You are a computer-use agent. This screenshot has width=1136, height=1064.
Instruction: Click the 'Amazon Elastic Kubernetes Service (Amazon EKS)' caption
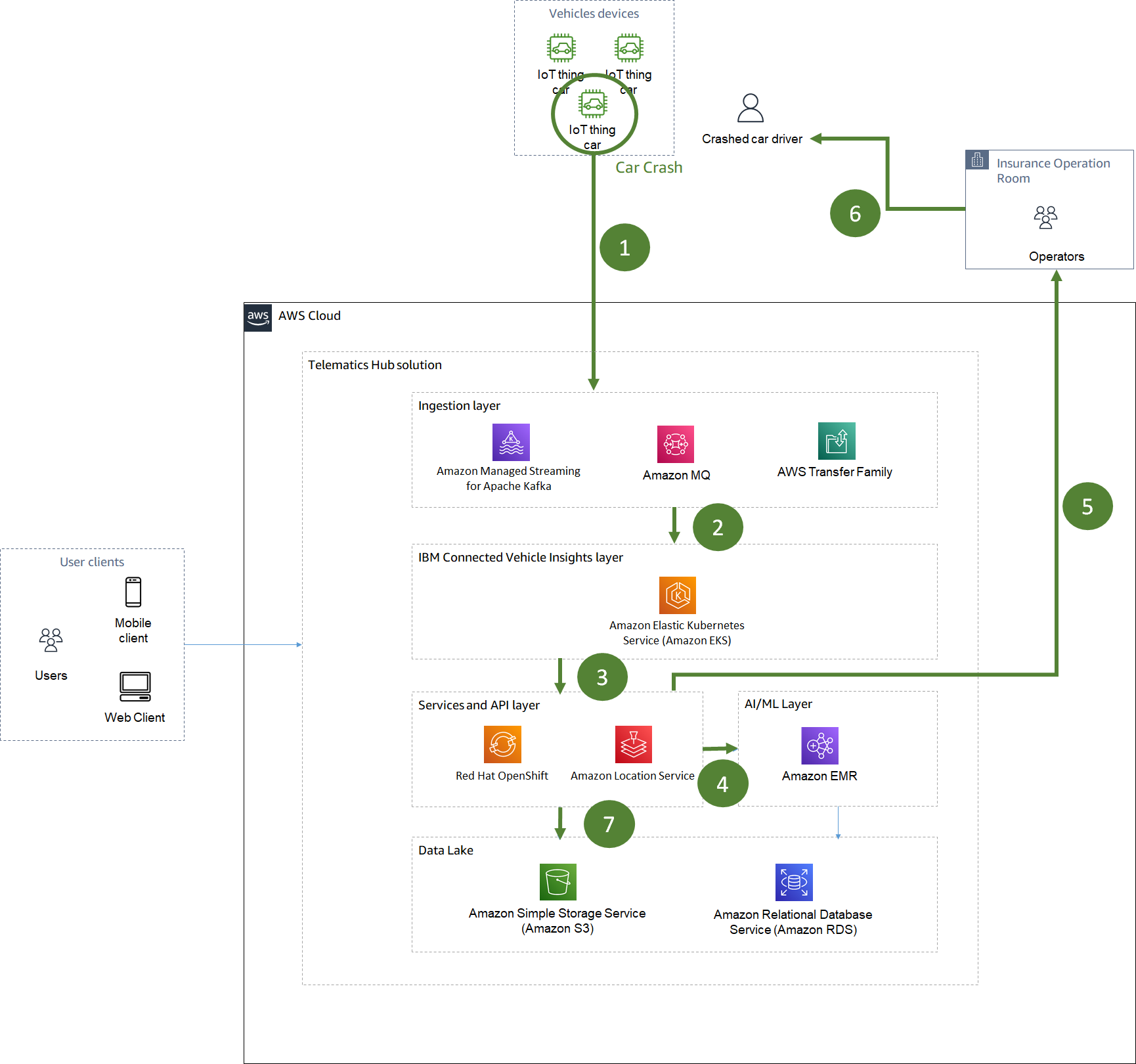click(x=677, y=633)
